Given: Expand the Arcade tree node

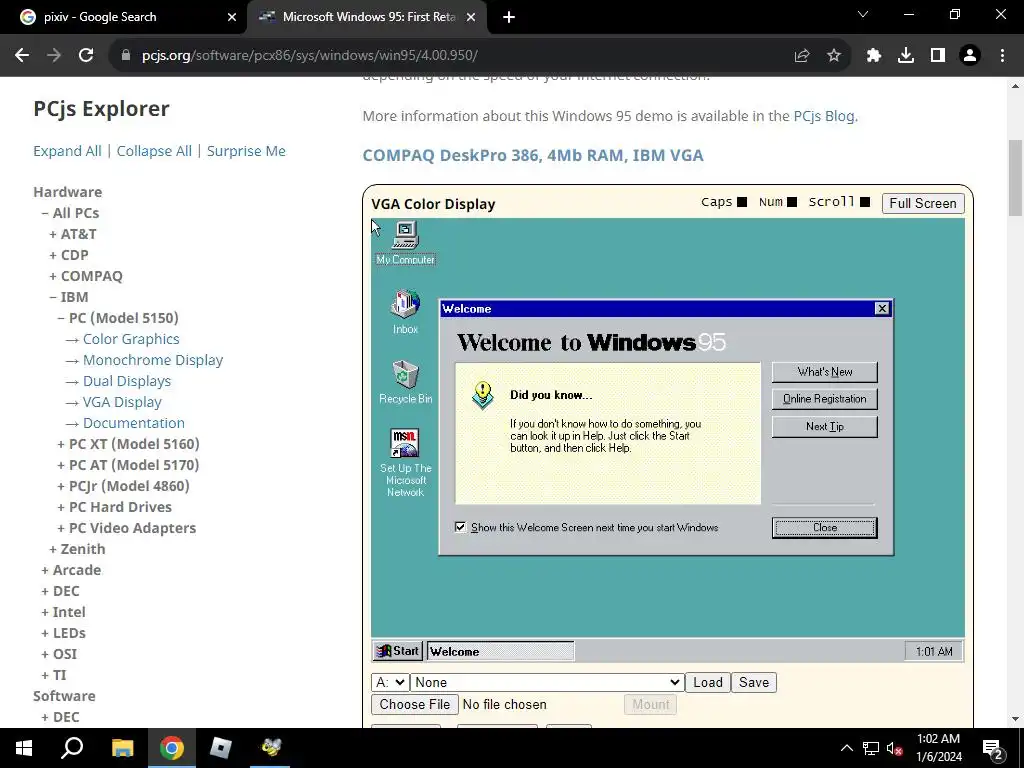Looking at the screenshot, I should click(x=71, y=569).
